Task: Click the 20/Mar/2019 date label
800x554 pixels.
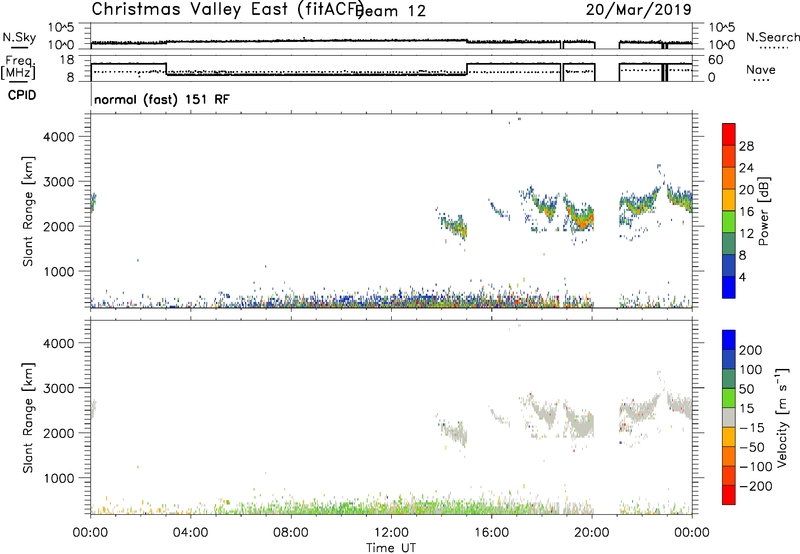Action: (638, 9)
